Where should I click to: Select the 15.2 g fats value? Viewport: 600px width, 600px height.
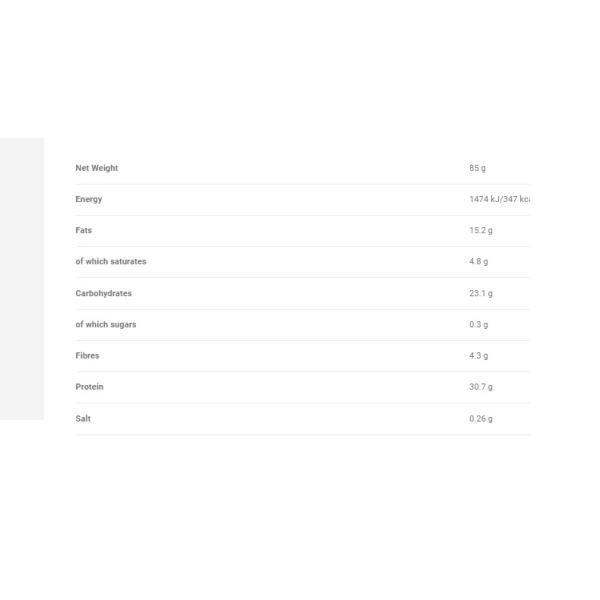pyautogui.click(x=480, y=230)
